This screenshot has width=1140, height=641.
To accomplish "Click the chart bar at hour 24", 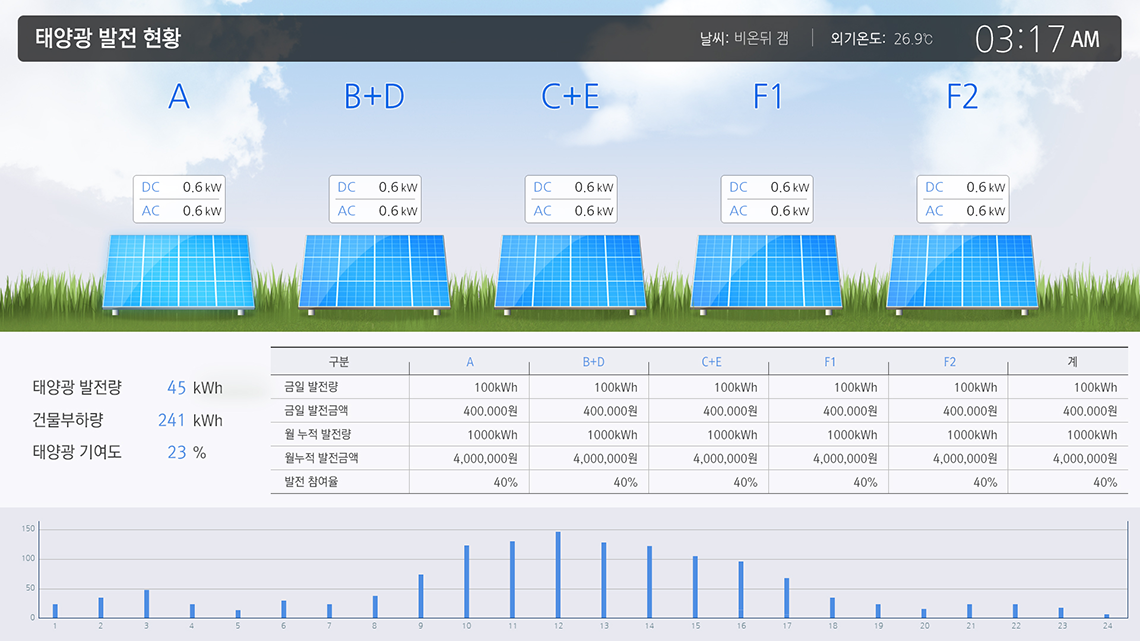I will pos(1107,616).
